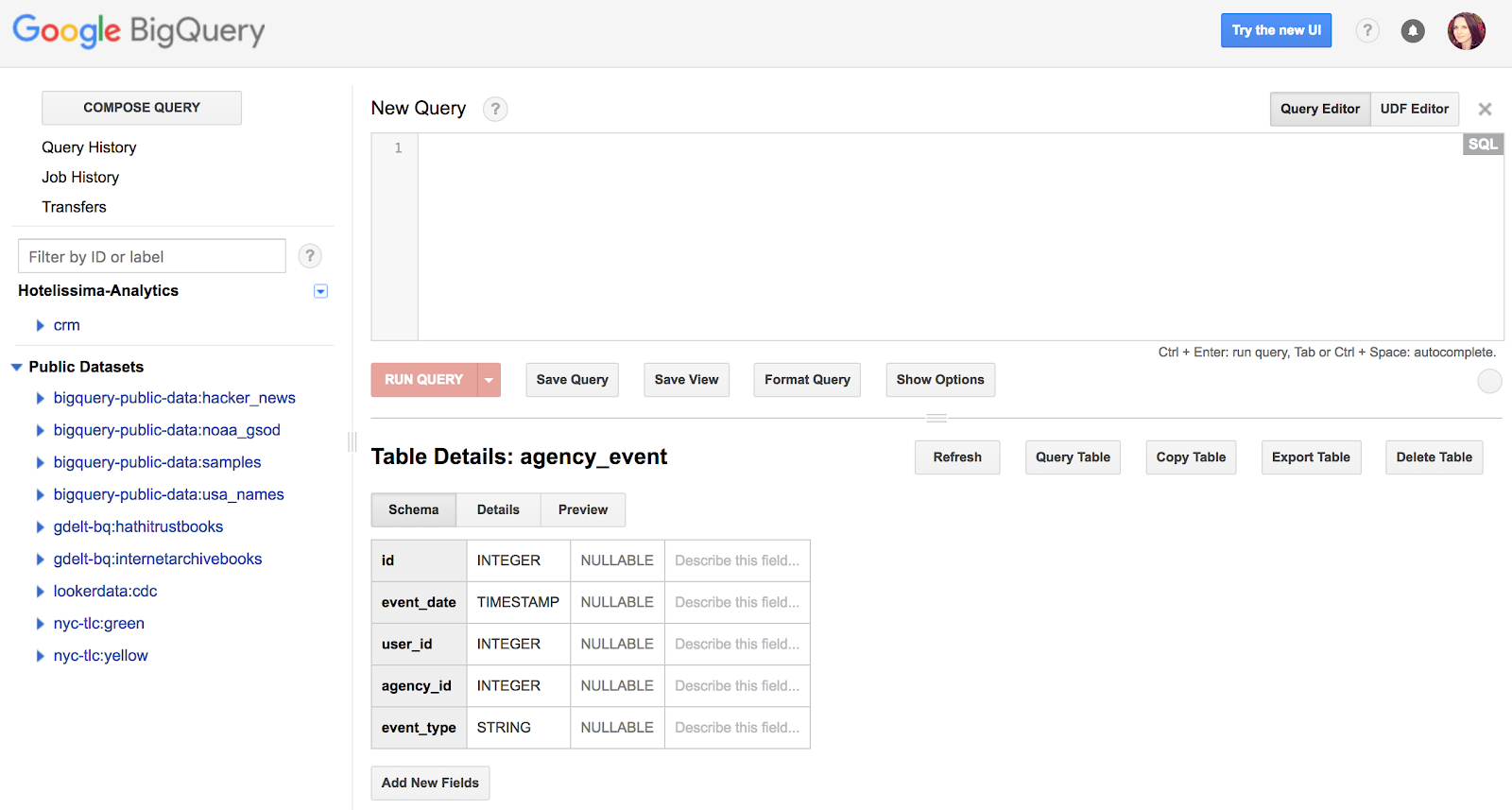Click the horizontal editor splitter handle
Image resolution: width=1512 pixels, height=810 pixels.
[x=936, y=418]
